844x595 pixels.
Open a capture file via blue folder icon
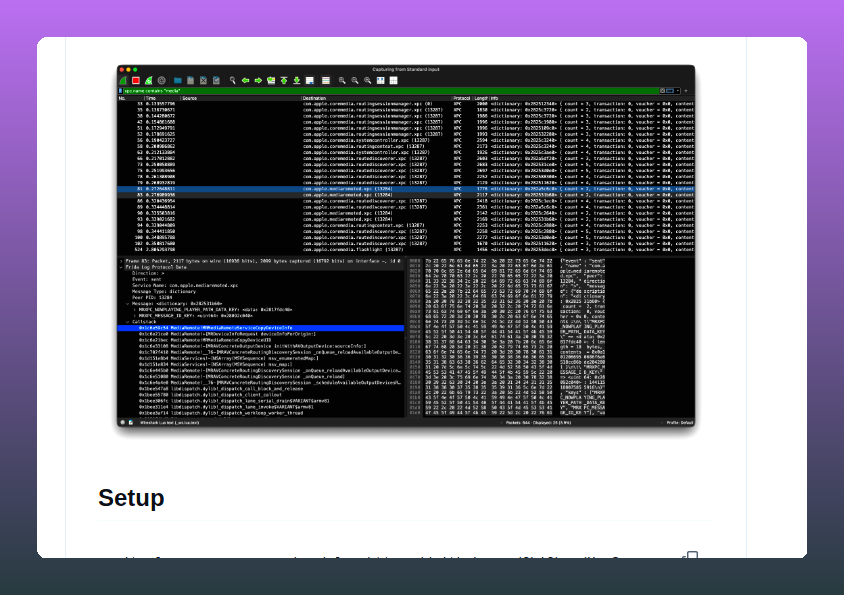tap(178, 80)
